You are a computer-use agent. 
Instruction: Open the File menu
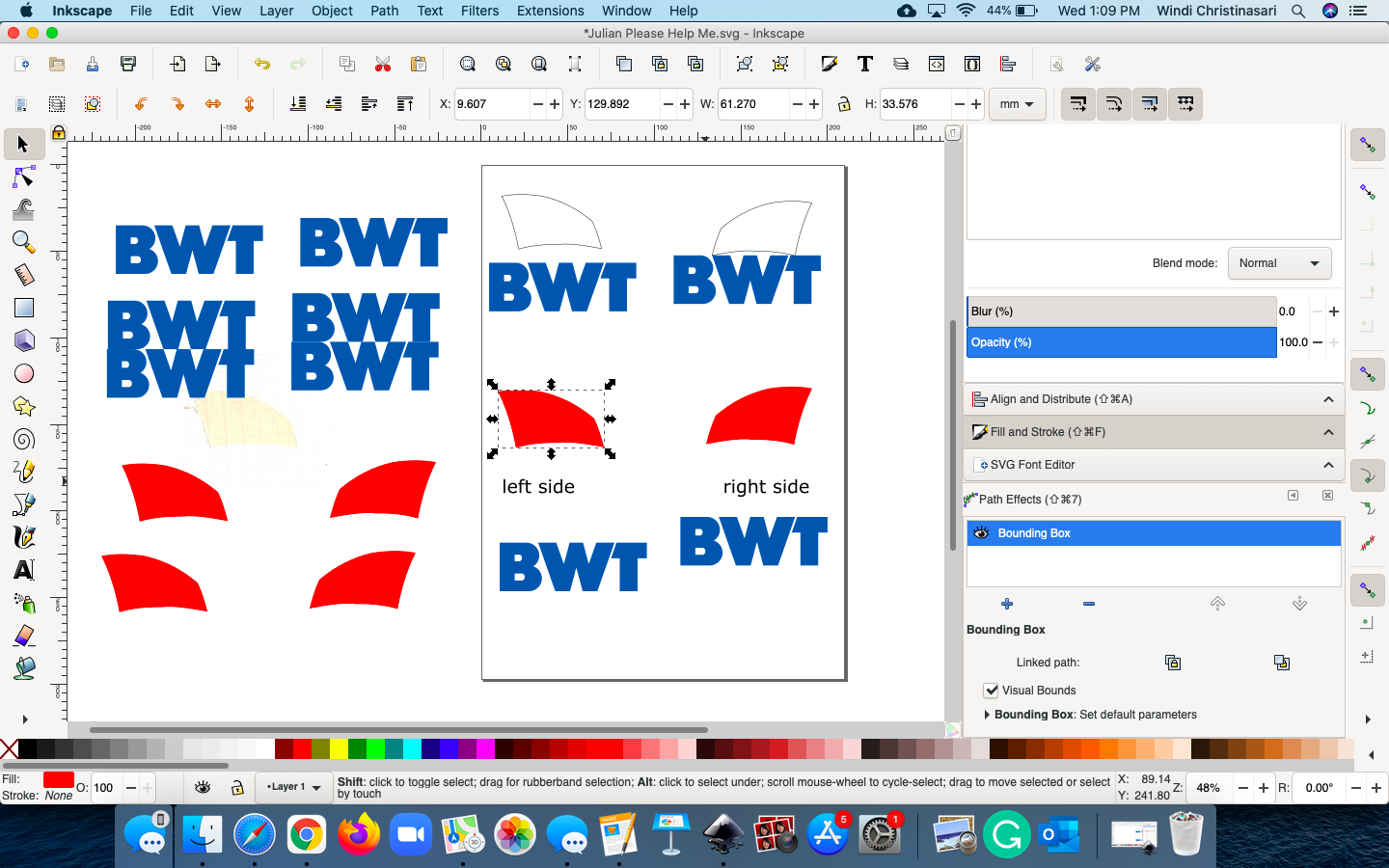[141, 11]
